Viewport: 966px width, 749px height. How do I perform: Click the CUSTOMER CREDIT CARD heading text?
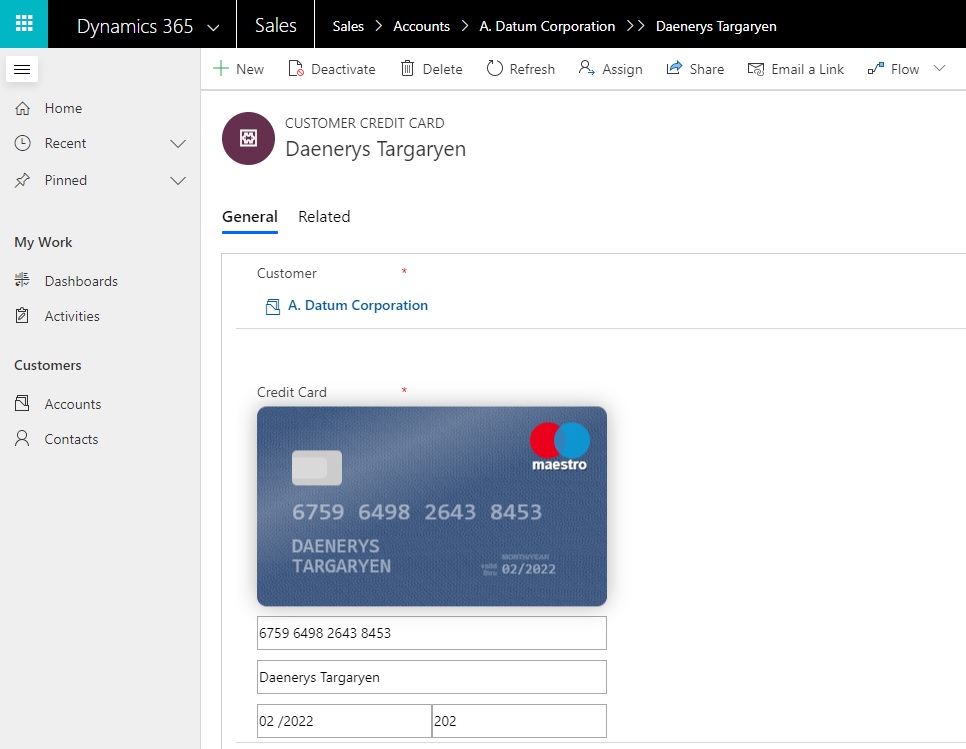point(365,123)
